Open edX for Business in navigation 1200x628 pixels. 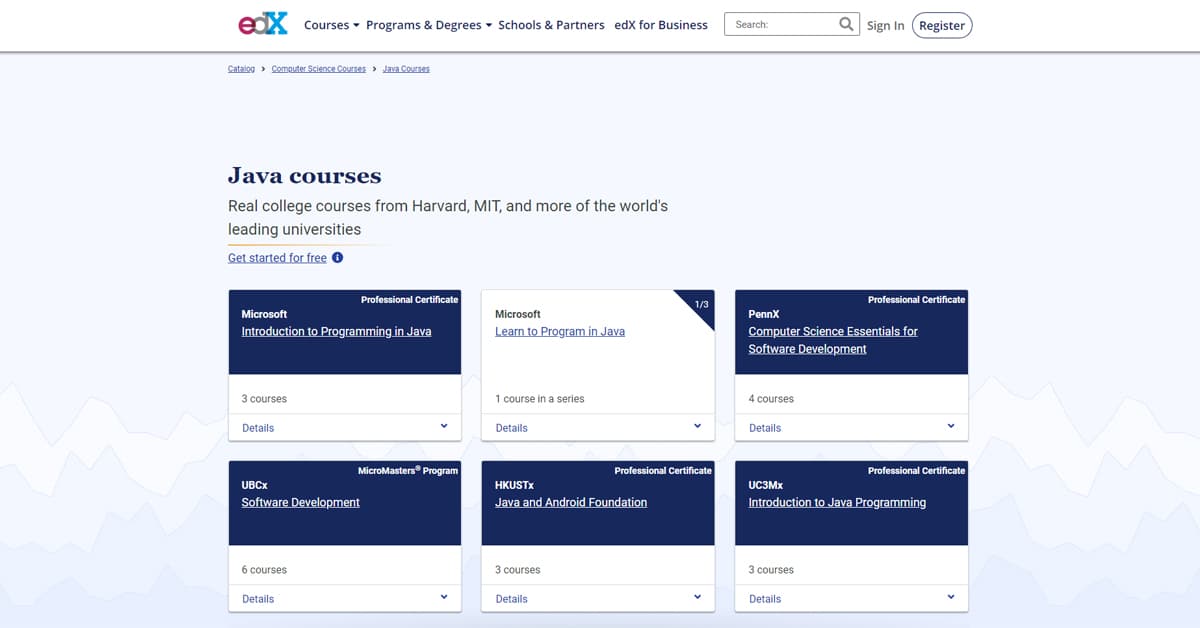pyautogui.click(x=661, y=25)
